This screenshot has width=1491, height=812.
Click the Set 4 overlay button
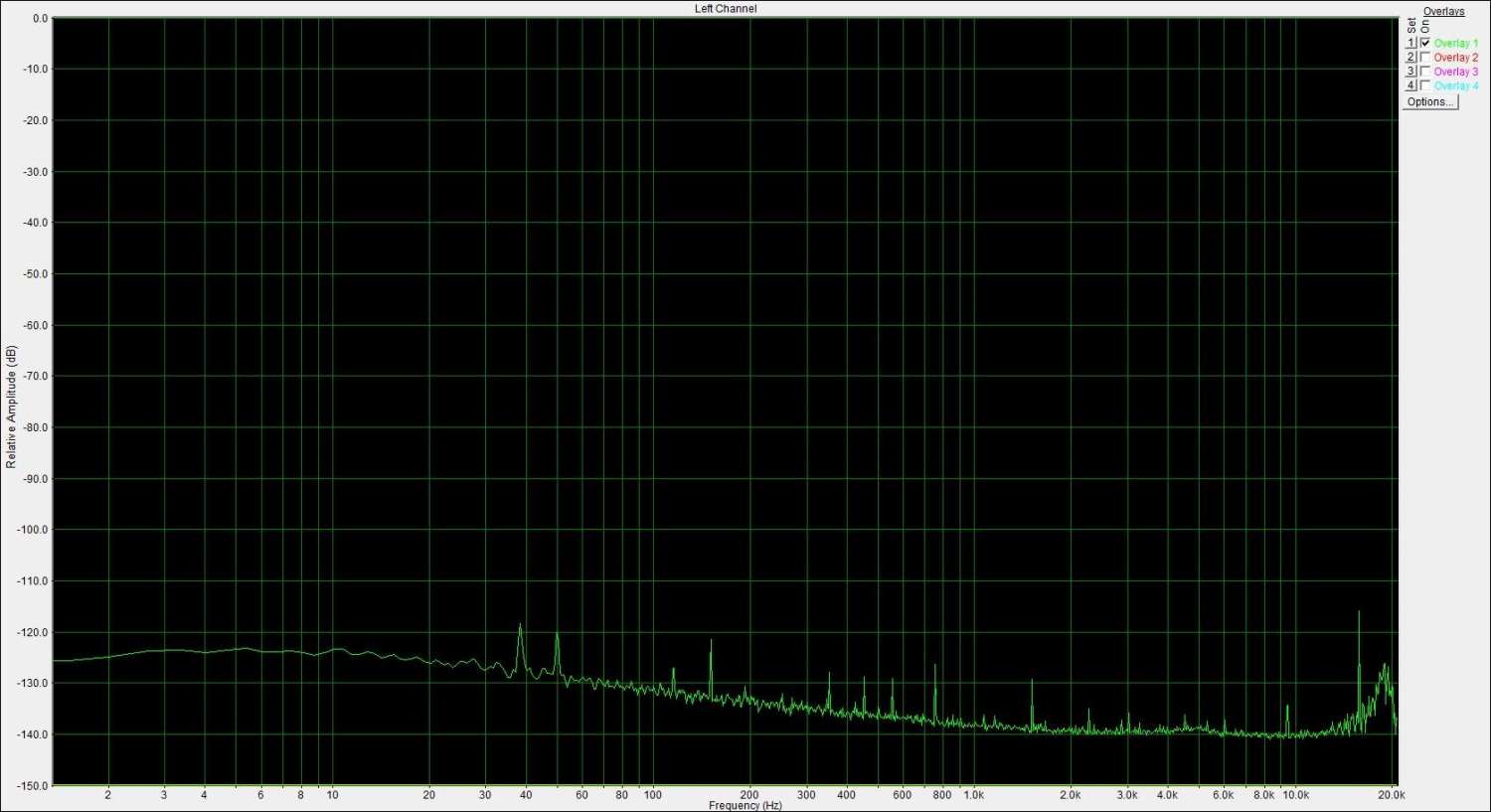[1410, 85]
